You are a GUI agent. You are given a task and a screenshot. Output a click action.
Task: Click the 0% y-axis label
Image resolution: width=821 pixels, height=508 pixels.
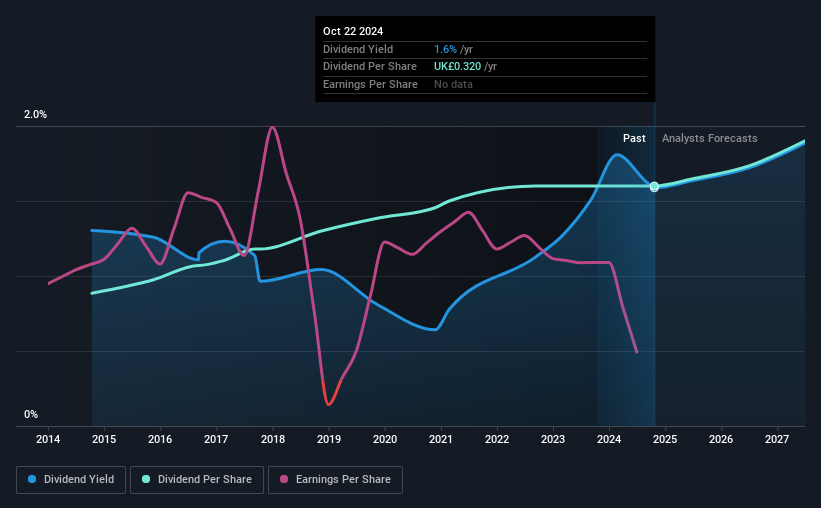click(x=31, y=414)
